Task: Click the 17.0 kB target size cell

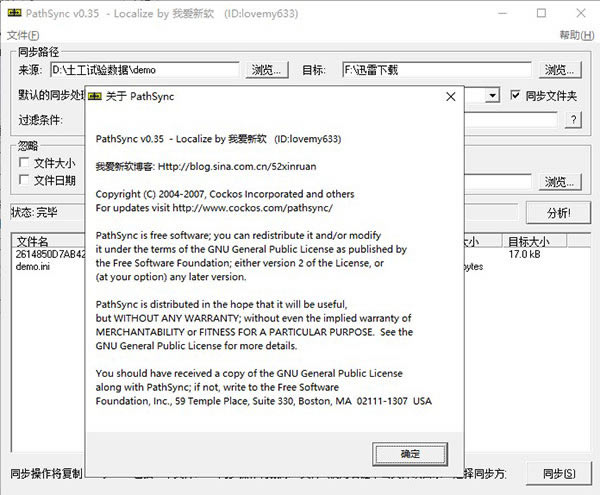Action: coord(525,254)
